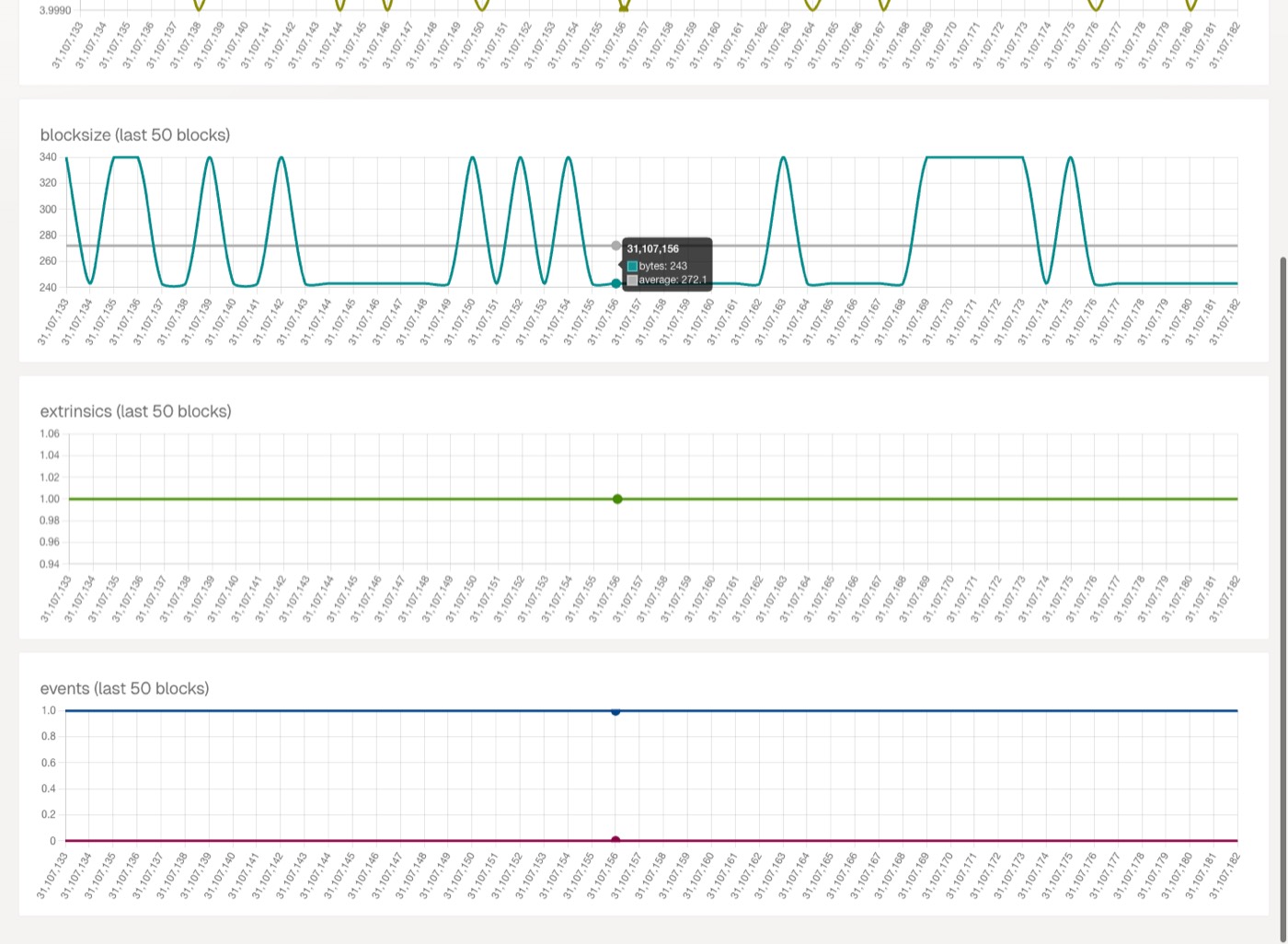Click the 31,107,182 x-axis label under blocksize chart
This screenshot has width=1288, height=944.
pyautogui.click(x=1225, y=322)
